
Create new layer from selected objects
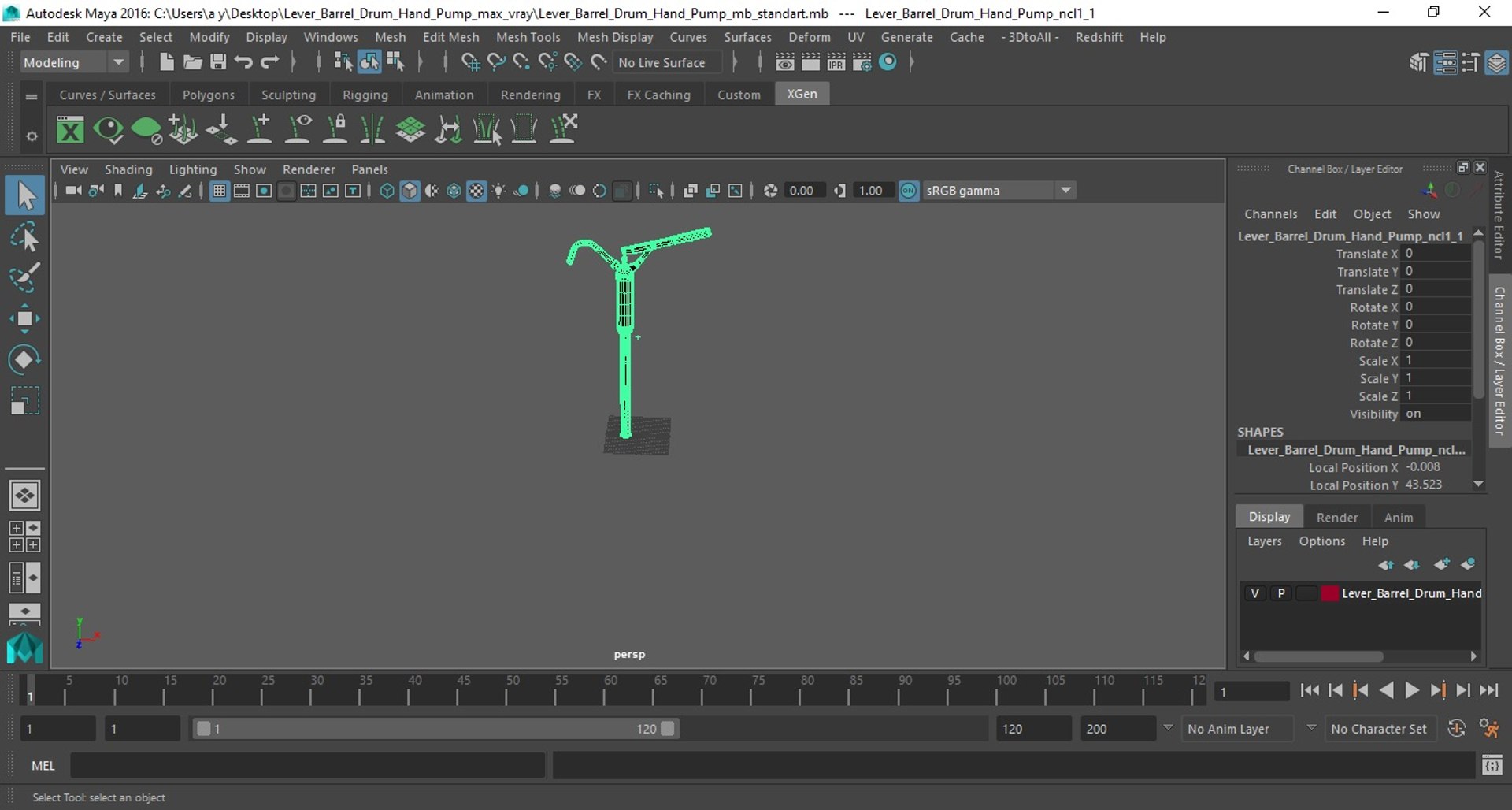coord(1468,564)
